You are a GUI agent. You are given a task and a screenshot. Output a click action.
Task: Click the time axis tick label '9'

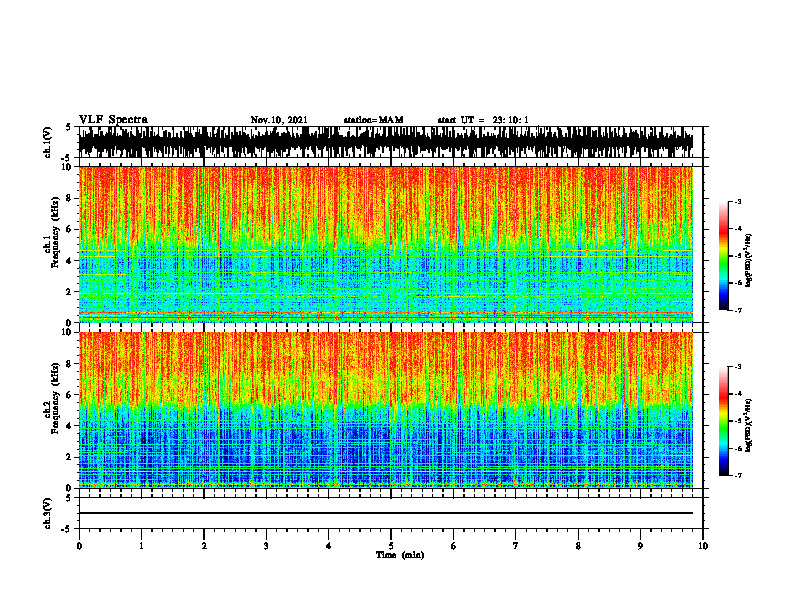click(x=640, y=546)
